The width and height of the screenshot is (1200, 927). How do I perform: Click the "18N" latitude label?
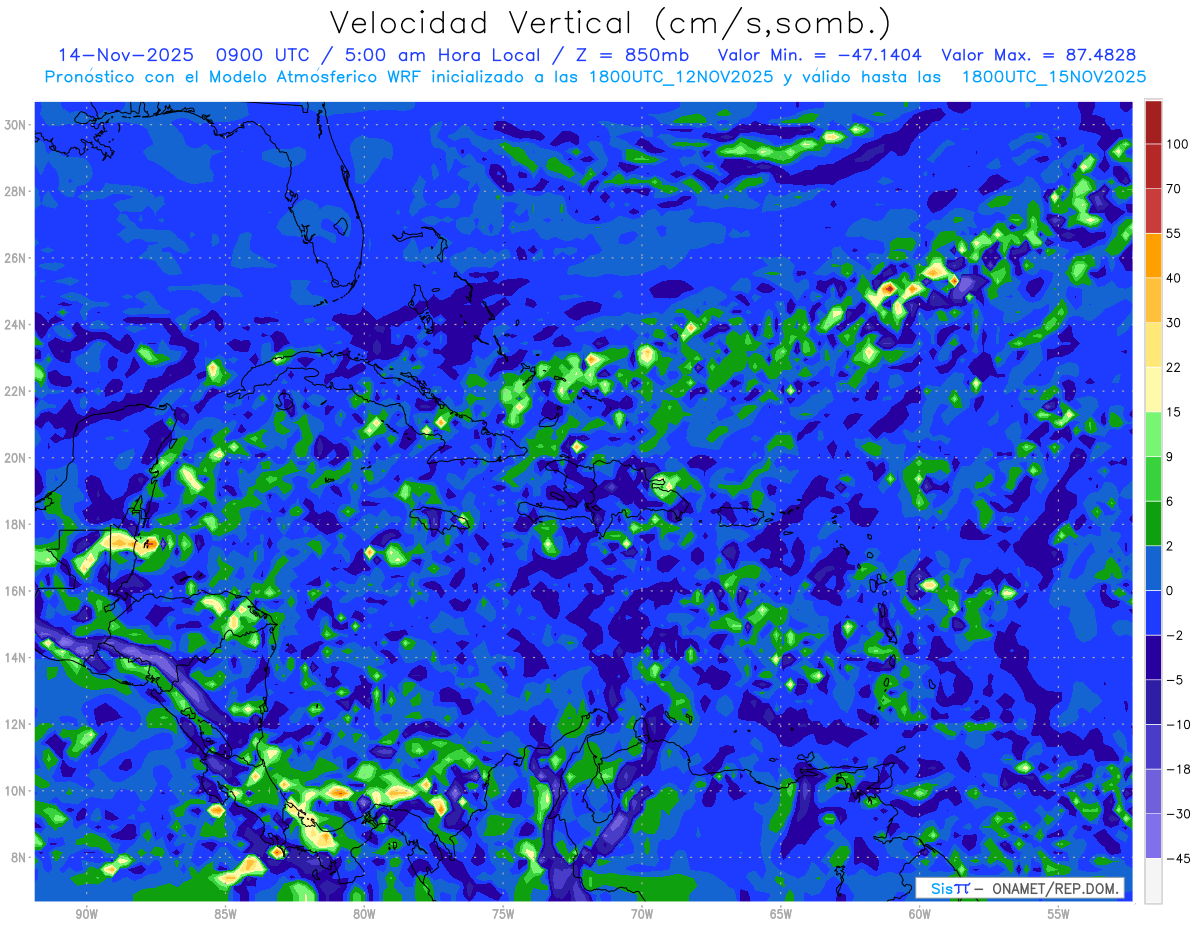click(x=15, y=524)
